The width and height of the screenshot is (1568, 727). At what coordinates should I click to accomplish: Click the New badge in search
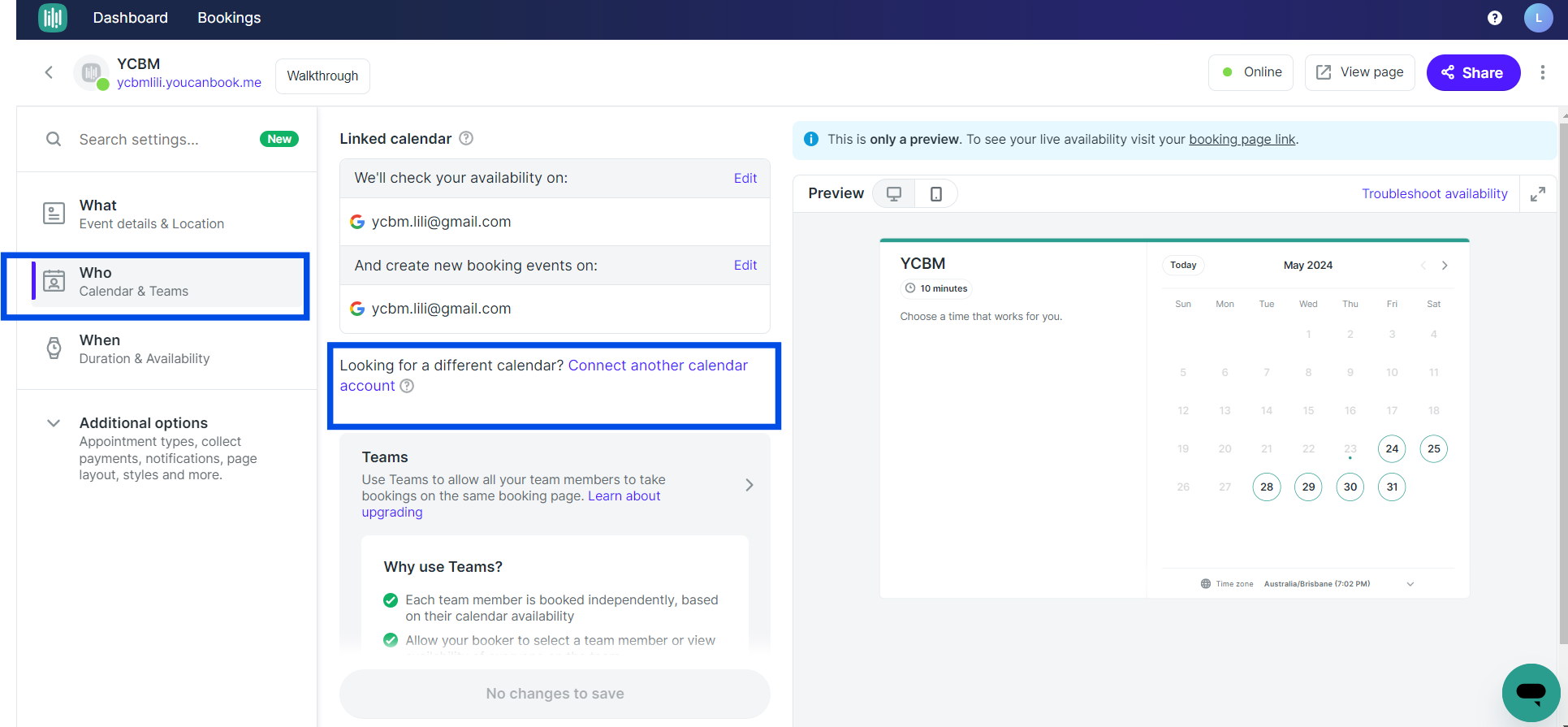click(279, 139)
